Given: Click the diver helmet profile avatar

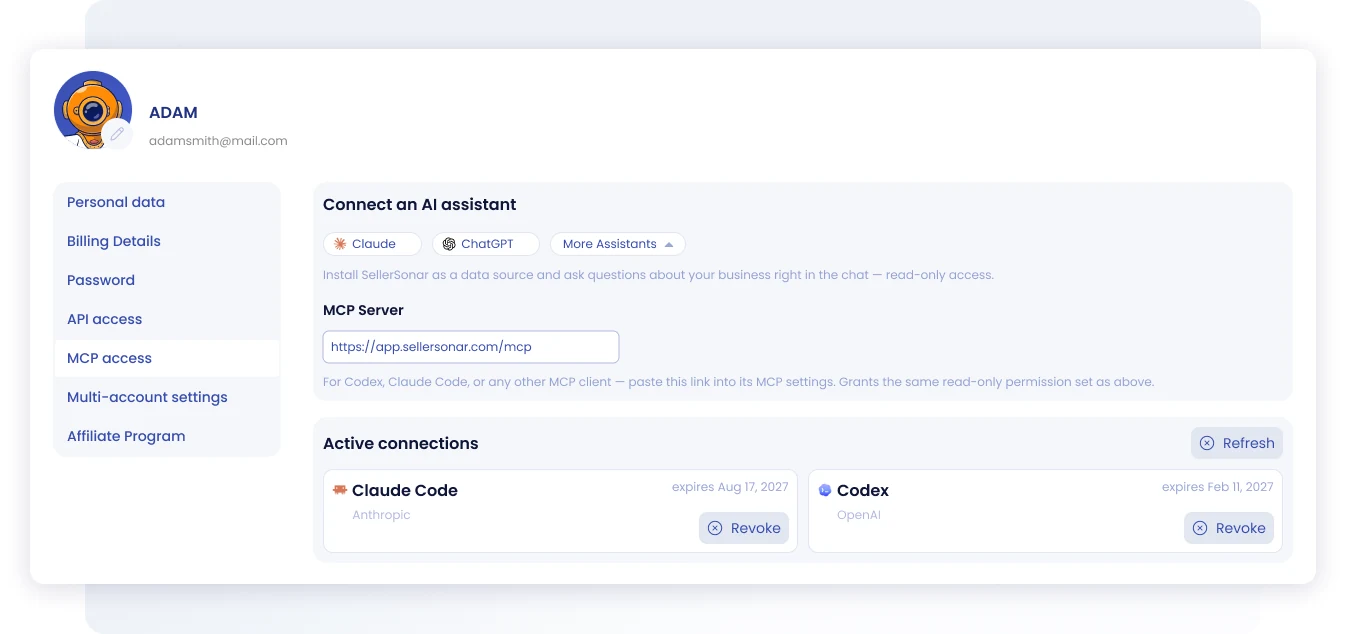Looking at the screenshot, I should [92, 109].
